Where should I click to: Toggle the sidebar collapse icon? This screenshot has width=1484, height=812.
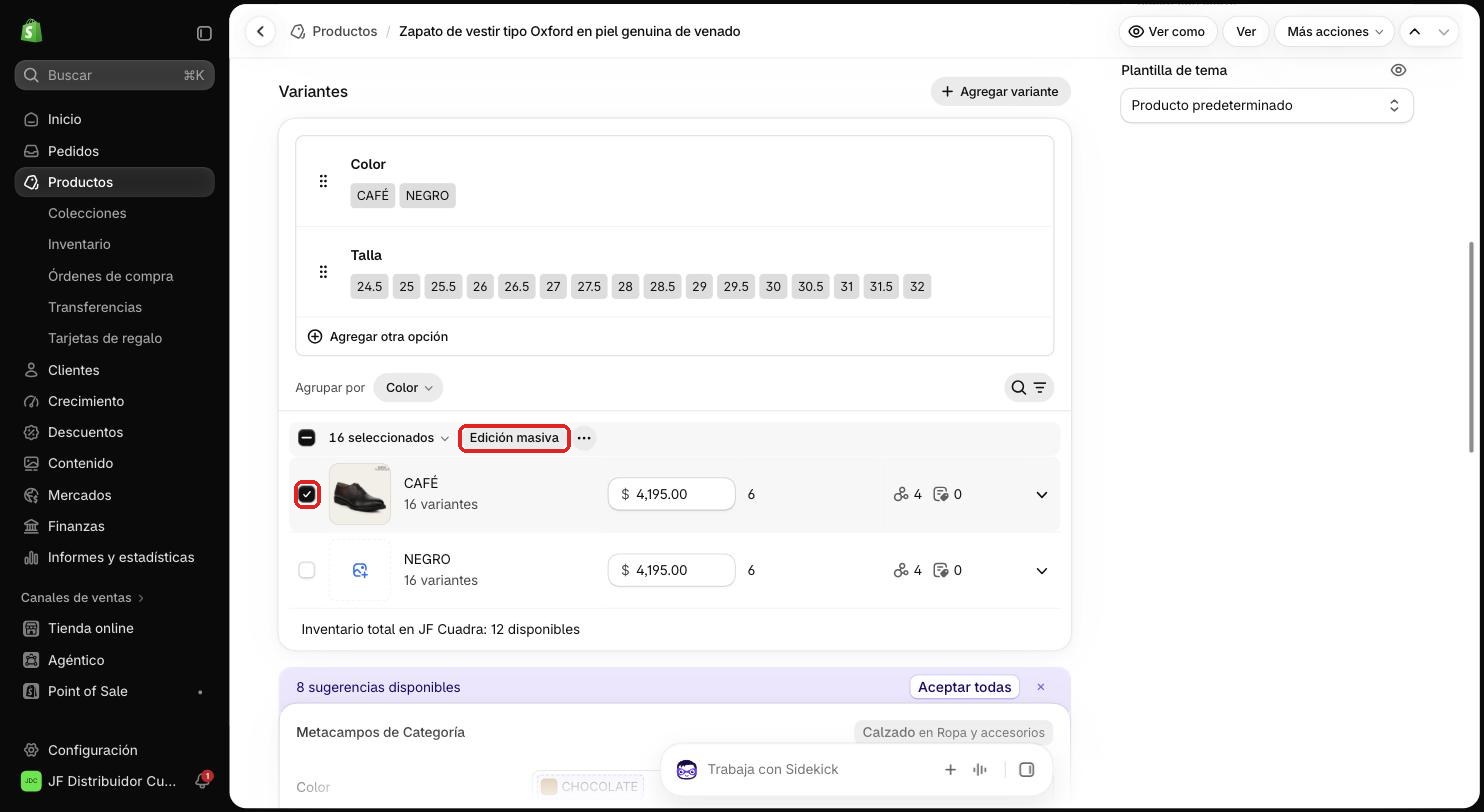tap(204, 33)
